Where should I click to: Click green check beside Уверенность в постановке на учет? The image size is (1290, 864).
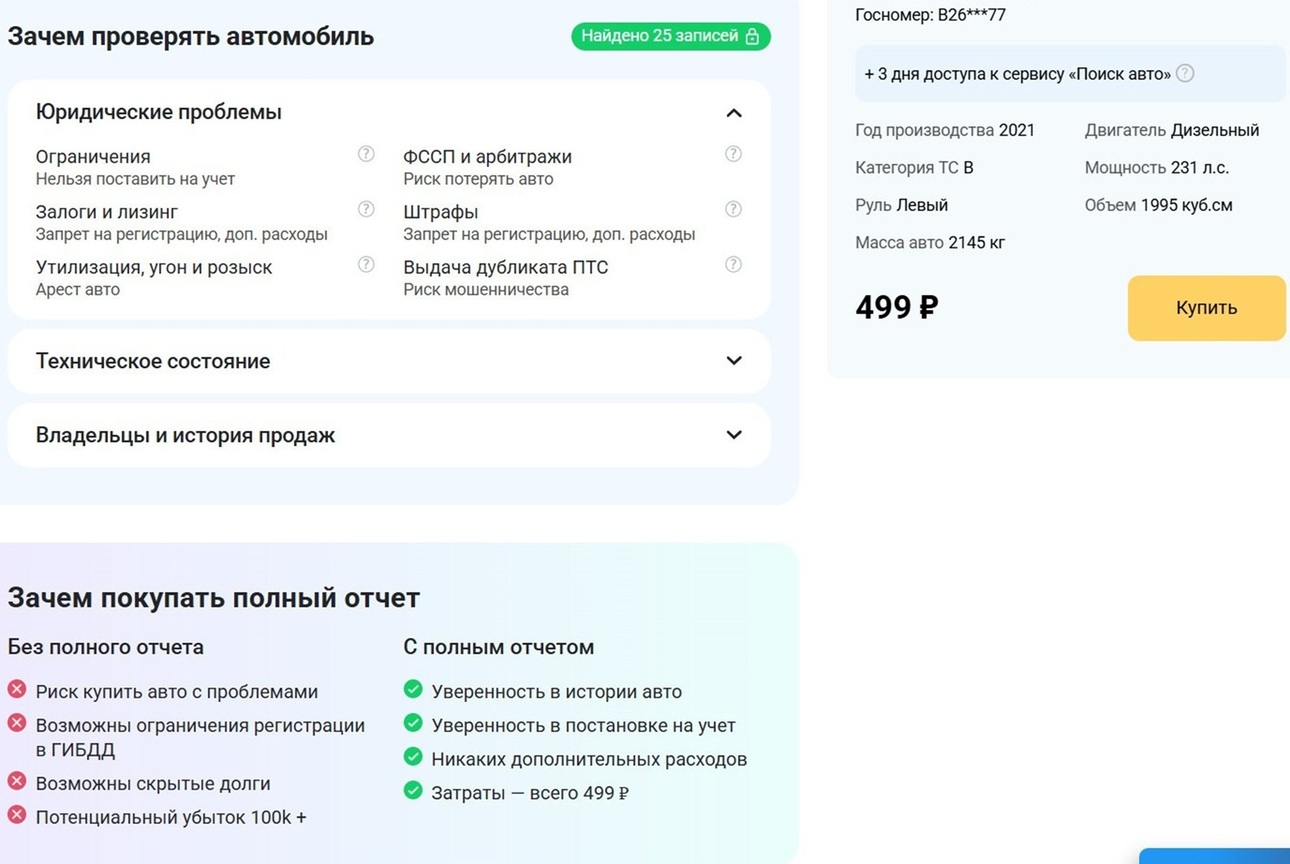click(x=413, y=723)
